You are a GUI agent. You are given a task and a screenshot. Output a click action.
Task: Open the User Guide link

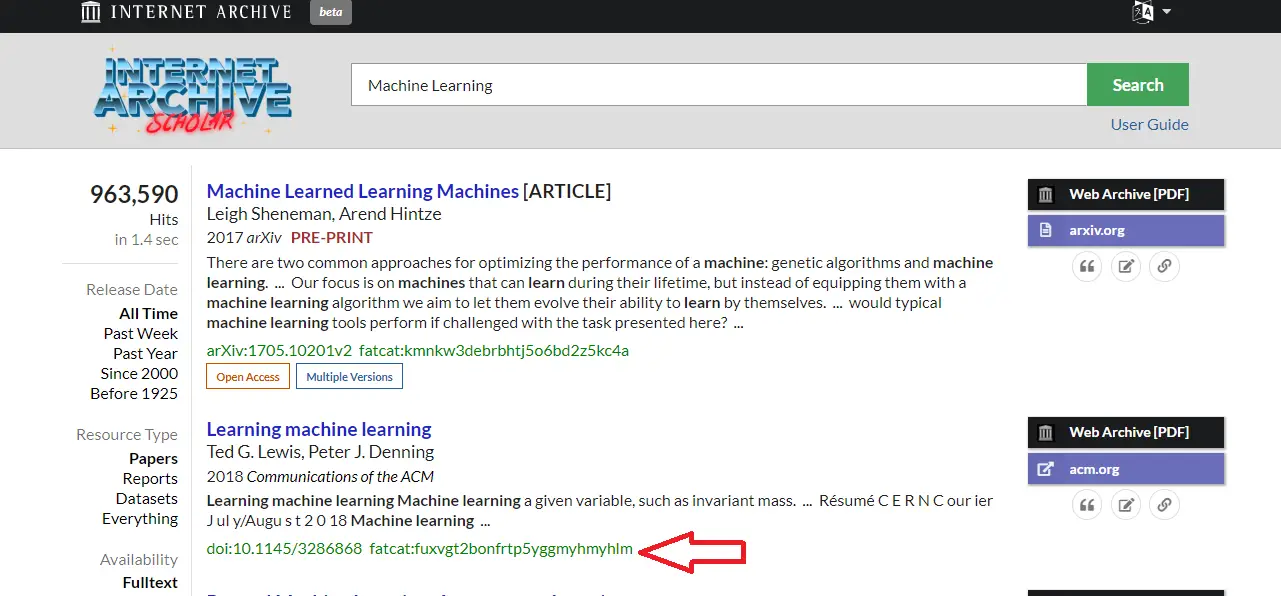(1149, 124)
